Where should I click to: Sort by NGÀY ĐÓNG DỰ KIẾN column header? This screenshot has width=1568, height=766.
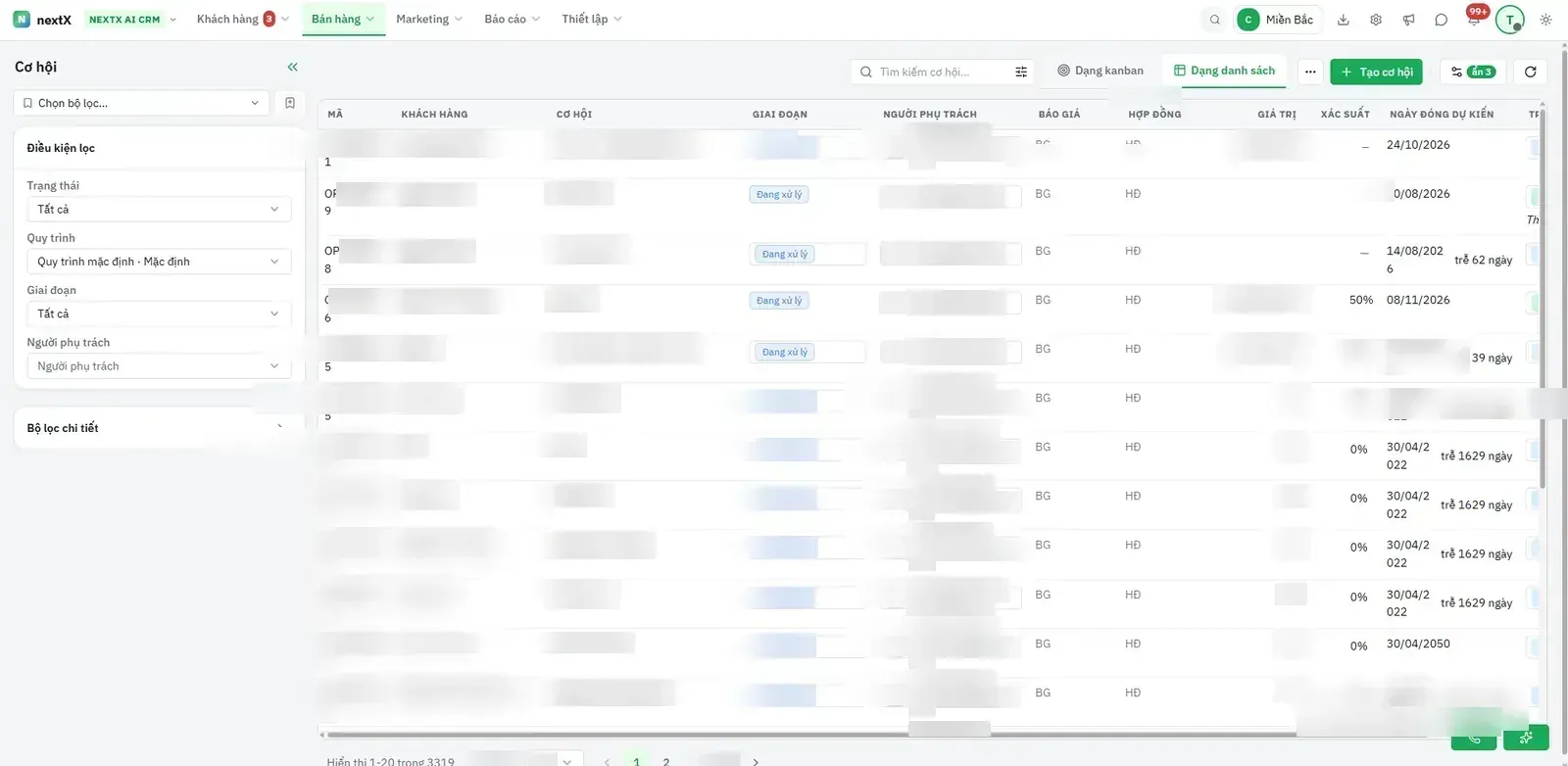1441,114
